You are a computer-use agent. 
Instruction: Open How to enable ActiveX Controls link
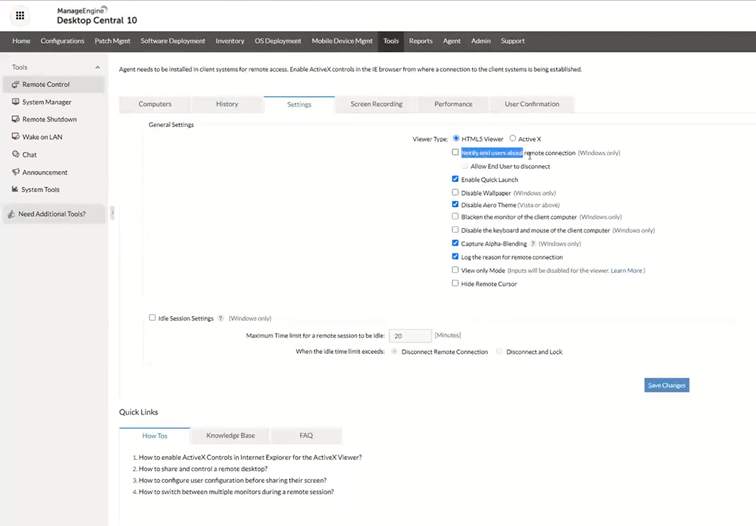click(x=250, y=457)
